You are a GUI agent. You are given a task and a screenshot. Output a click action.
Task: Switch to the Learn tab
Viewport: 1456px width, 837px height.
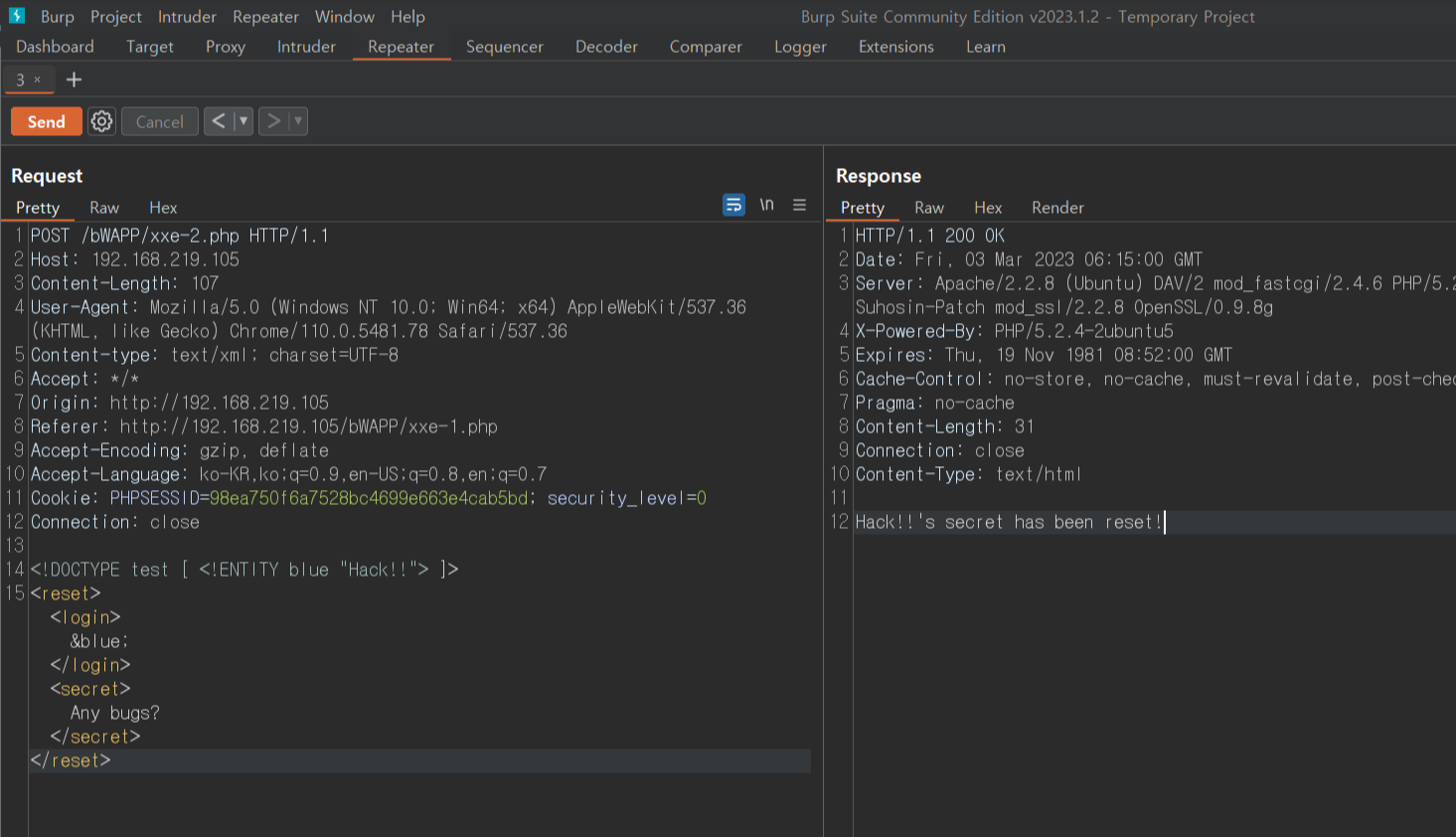click(x=986, y=47)
